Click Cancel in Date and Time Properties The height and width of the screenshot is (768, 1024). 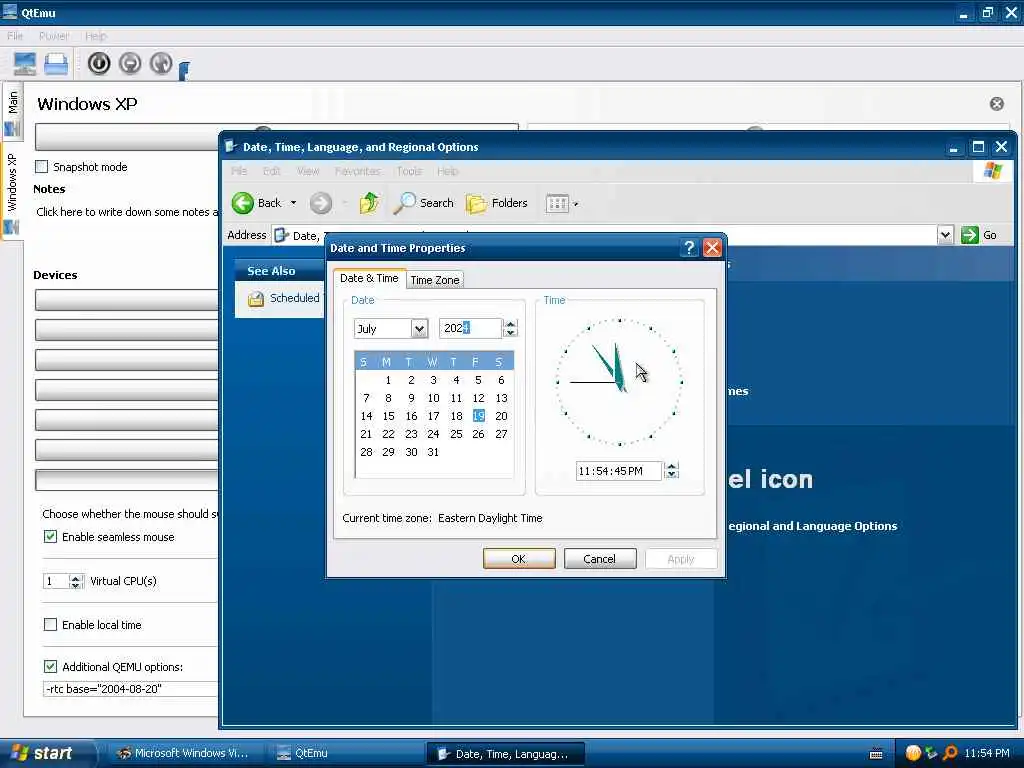tap(600, 559)
